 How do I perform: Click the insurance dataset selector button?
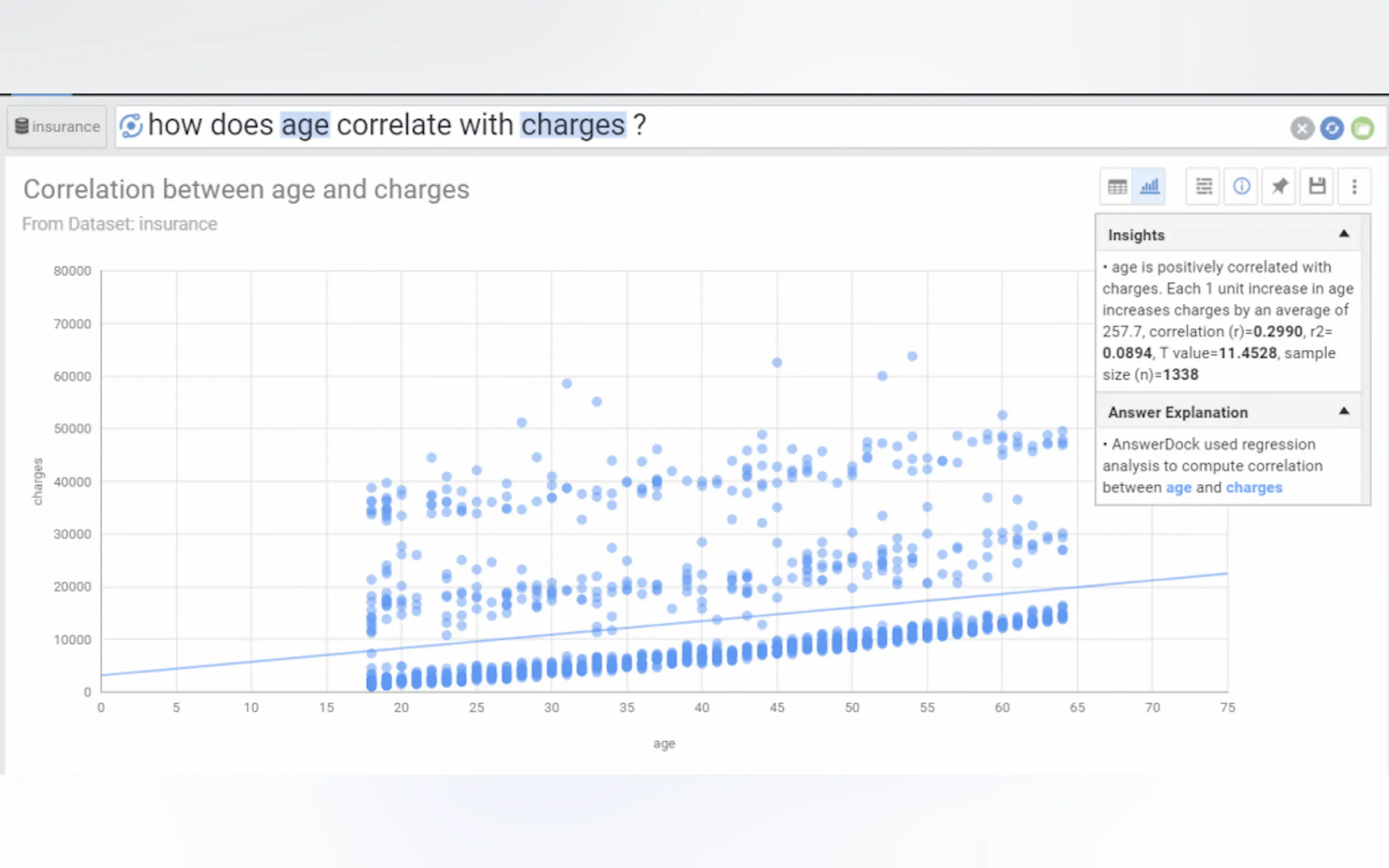(57, 126)
